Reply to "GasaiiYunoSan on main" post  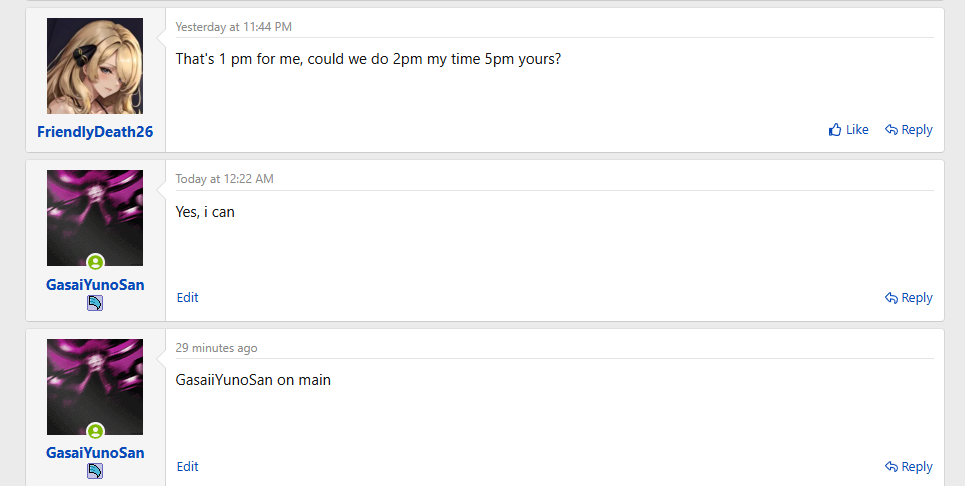[x=908, y=467]
